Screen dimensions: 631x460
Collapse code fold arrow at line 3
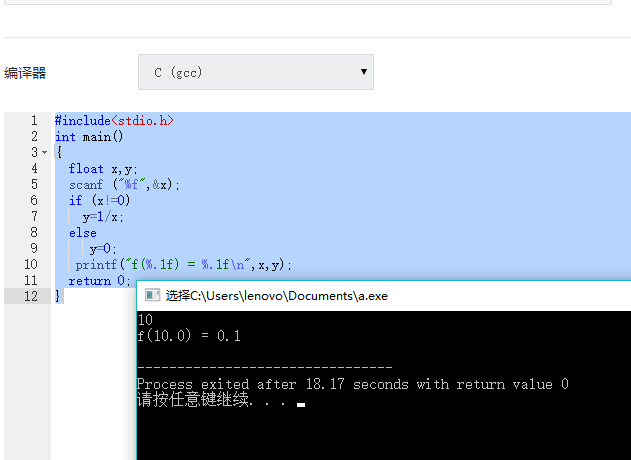pyautogui.click(x=45, y=153)
